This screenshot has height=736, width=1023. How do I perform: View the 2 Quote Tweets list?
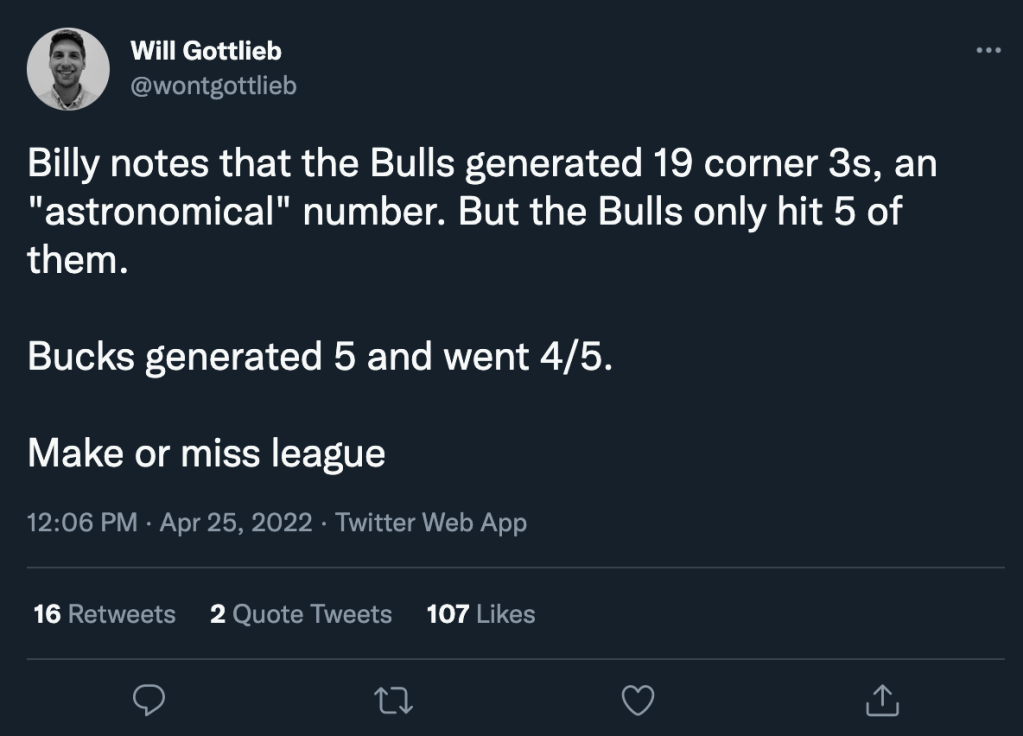coord(300,613)
